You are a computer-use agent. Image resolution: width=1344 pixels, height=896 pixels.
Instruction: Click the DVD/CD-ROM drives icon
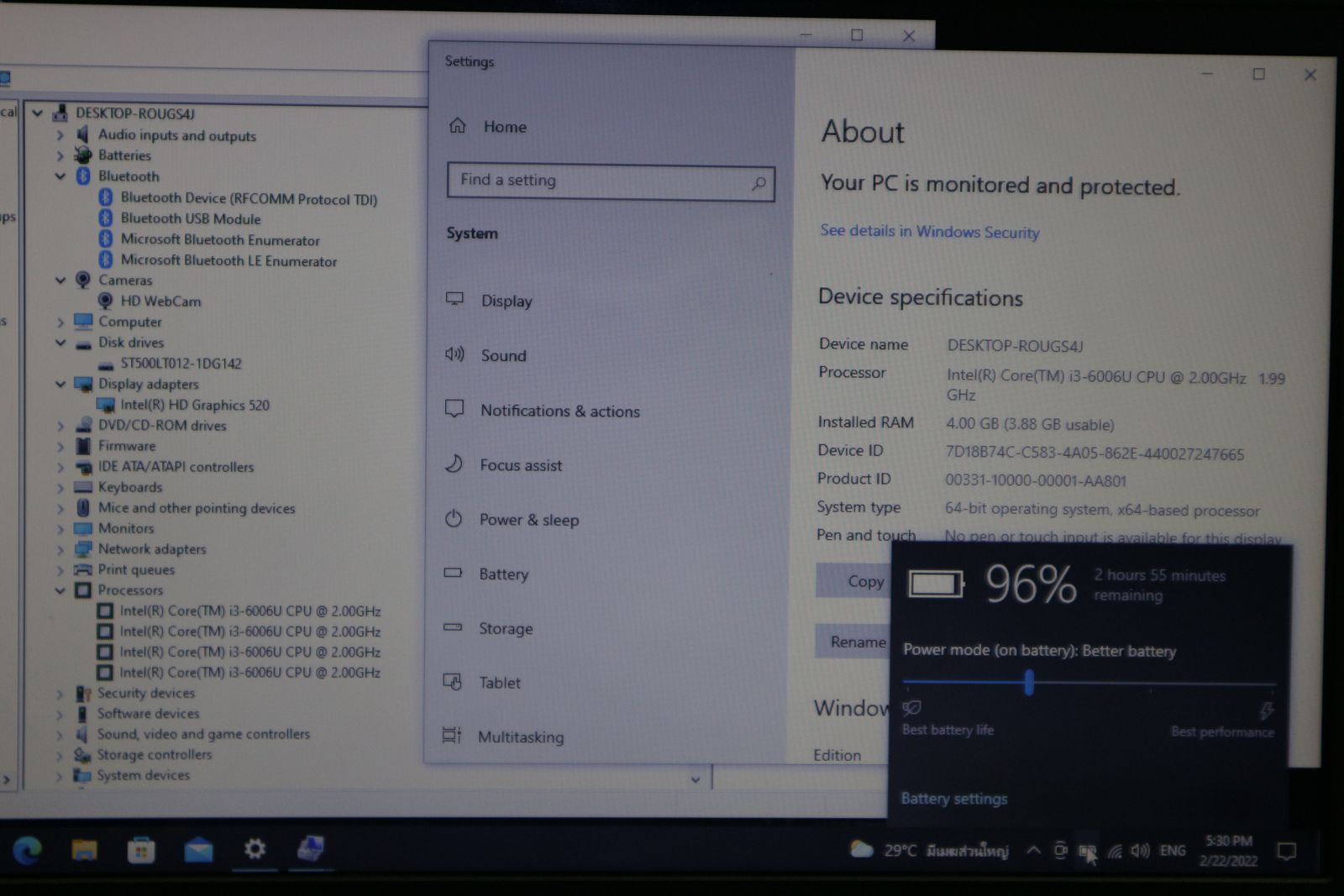(83, 425)
